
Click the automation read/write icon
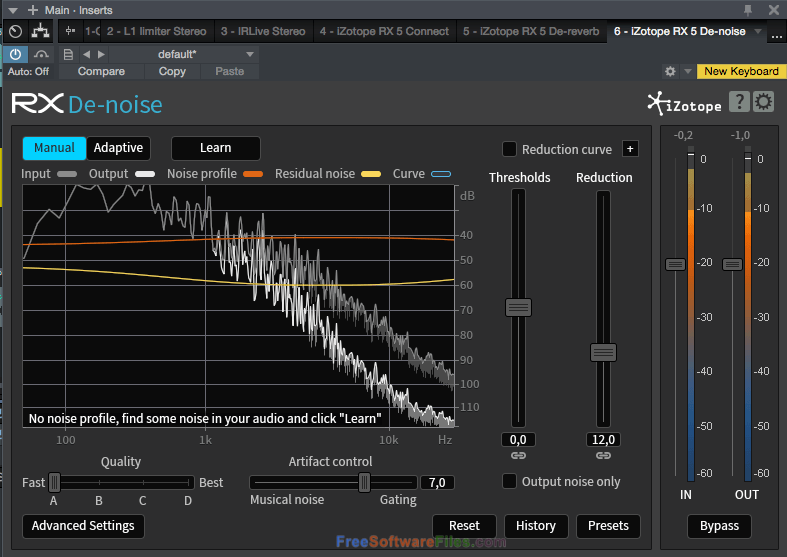[41, 54]
